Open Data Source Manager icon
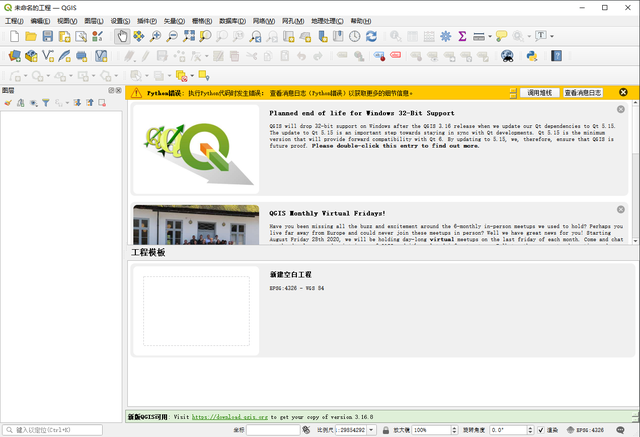The height and width of the screenshot is (437, 640). point(15,56)
